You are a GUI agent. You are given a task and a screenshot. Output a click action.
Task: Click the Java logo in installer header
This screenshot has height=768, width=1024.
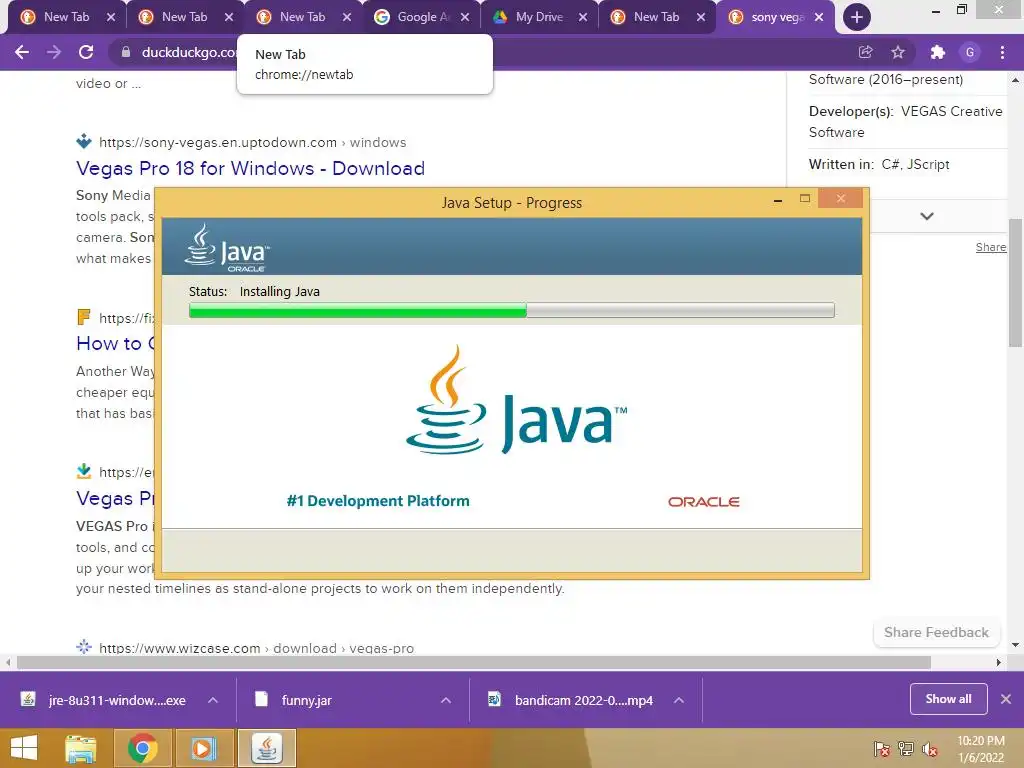pos(226,248)
